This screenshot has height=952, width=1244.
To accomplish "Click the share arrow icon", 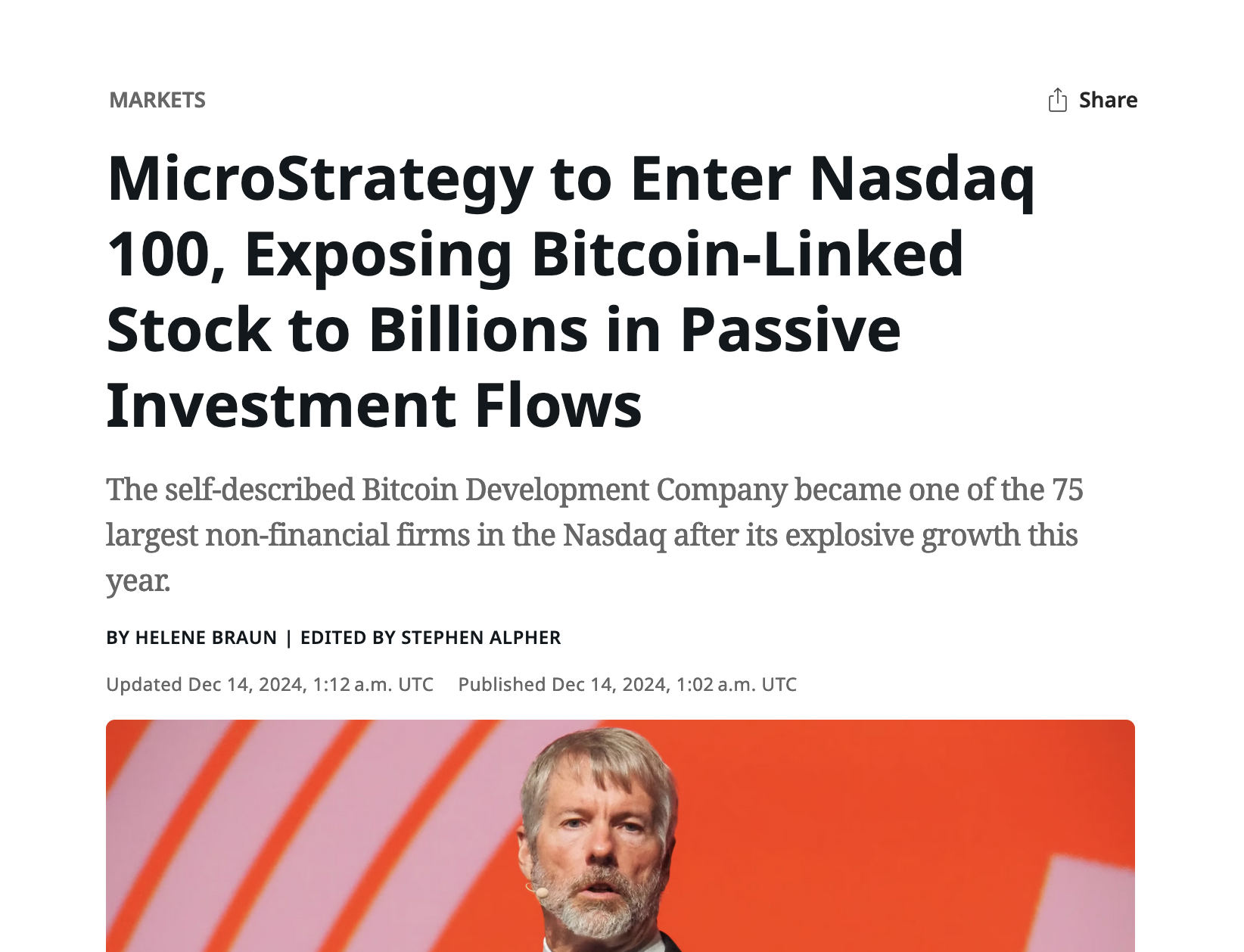I will click(1057, 100).
